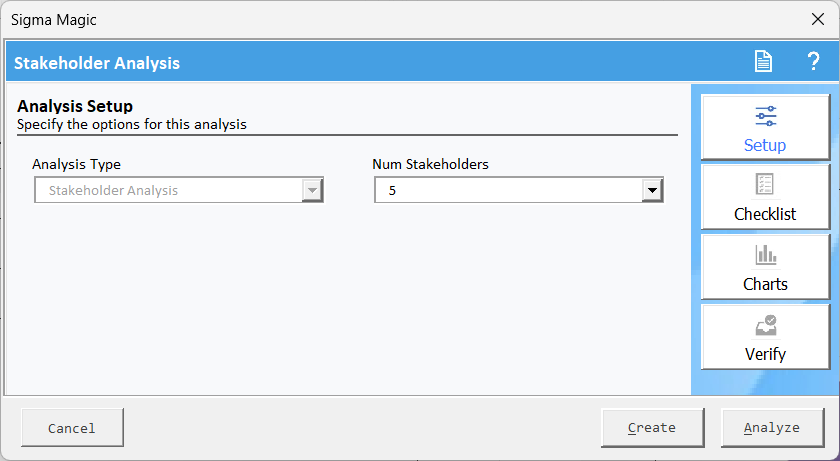Click the Analyze button
This screenshot has width=840, height=461.
click(x=772, y=427)
